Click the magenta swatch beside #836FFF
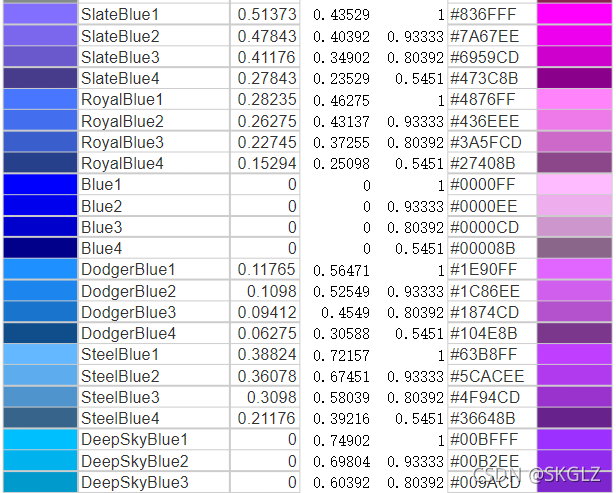Viewport: 616px width, 493px height. pyautogui.click(x=574, y=15)
